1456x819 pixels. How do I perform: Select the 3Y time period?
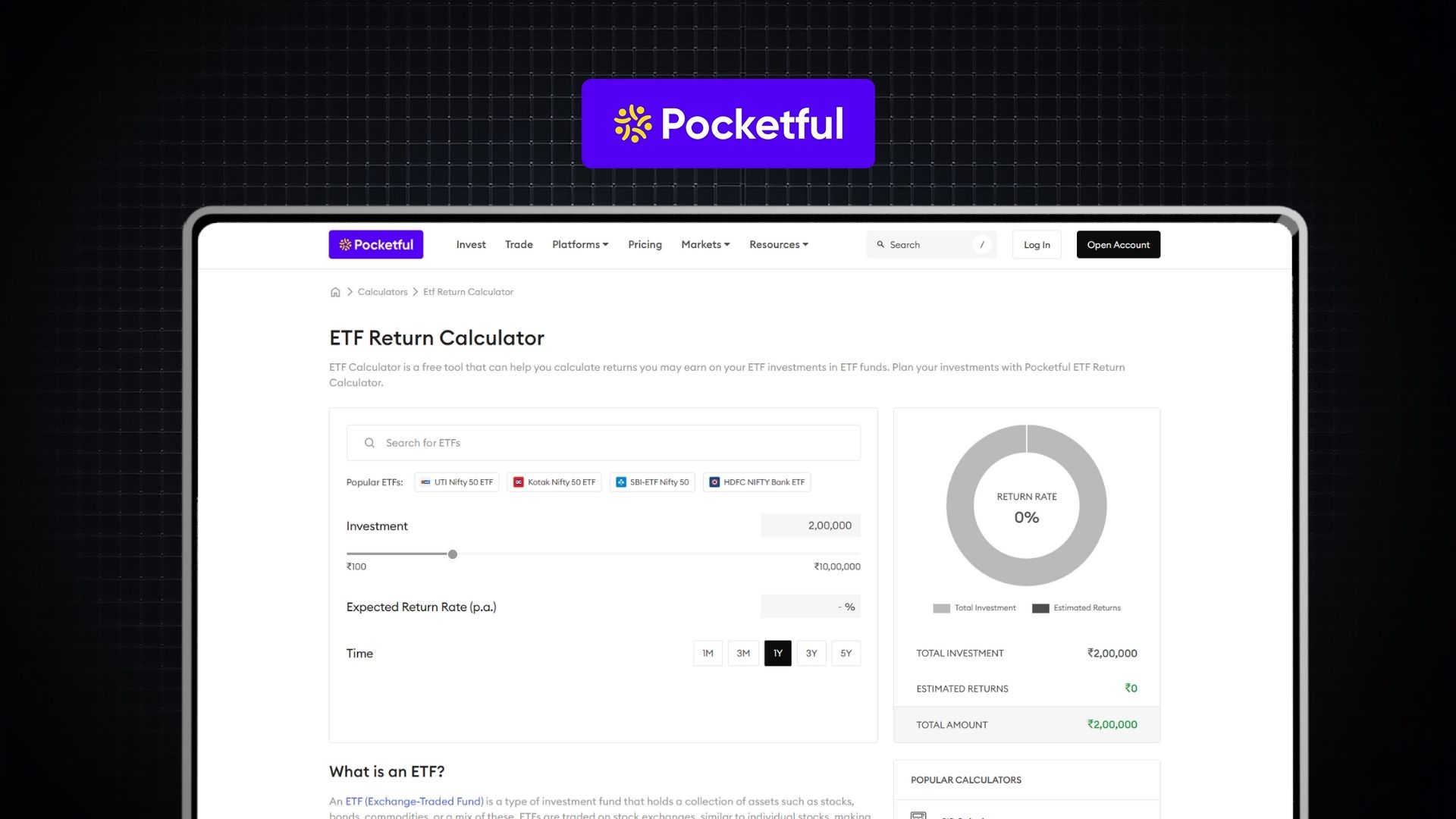pos(811,654)
